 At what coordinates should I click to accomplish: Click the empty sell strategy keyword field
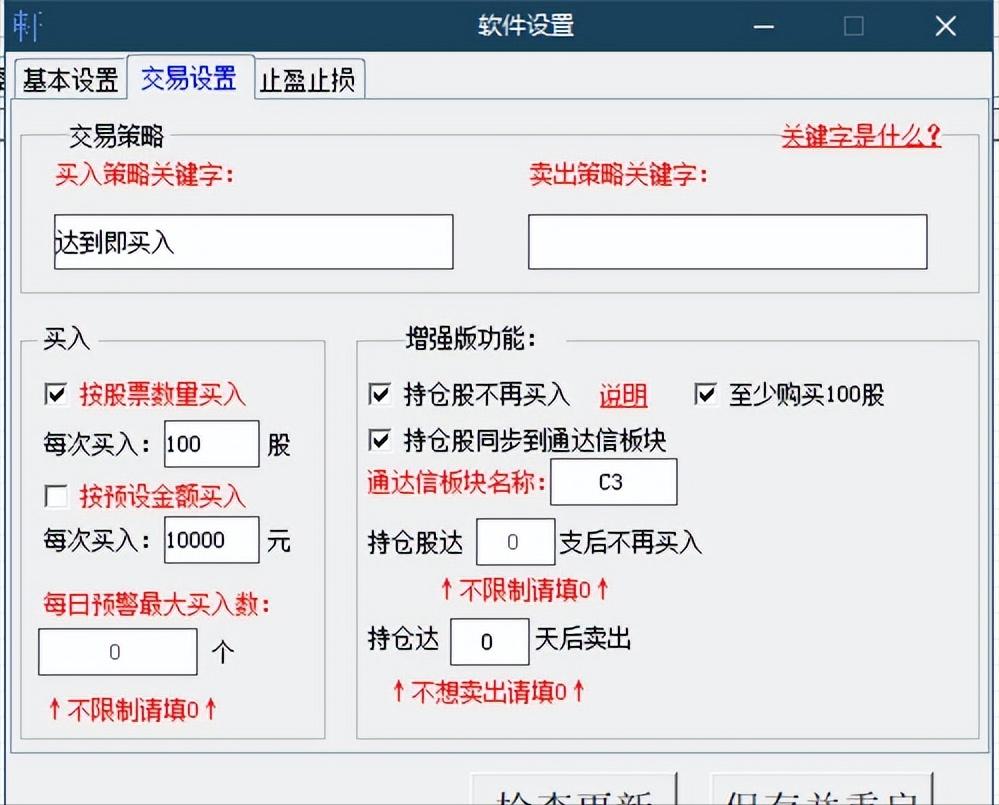[x=728, y=242]
